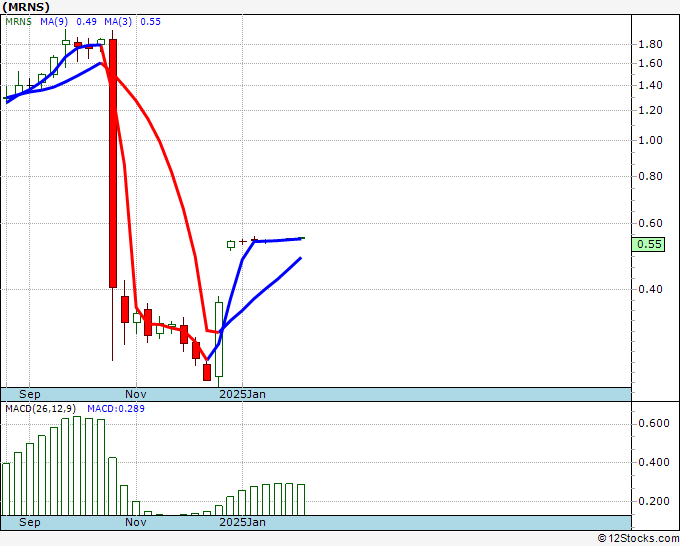Screen dimensions: 680x546
Task: Click the MA(3) legend label
Action: click(118, 22)
